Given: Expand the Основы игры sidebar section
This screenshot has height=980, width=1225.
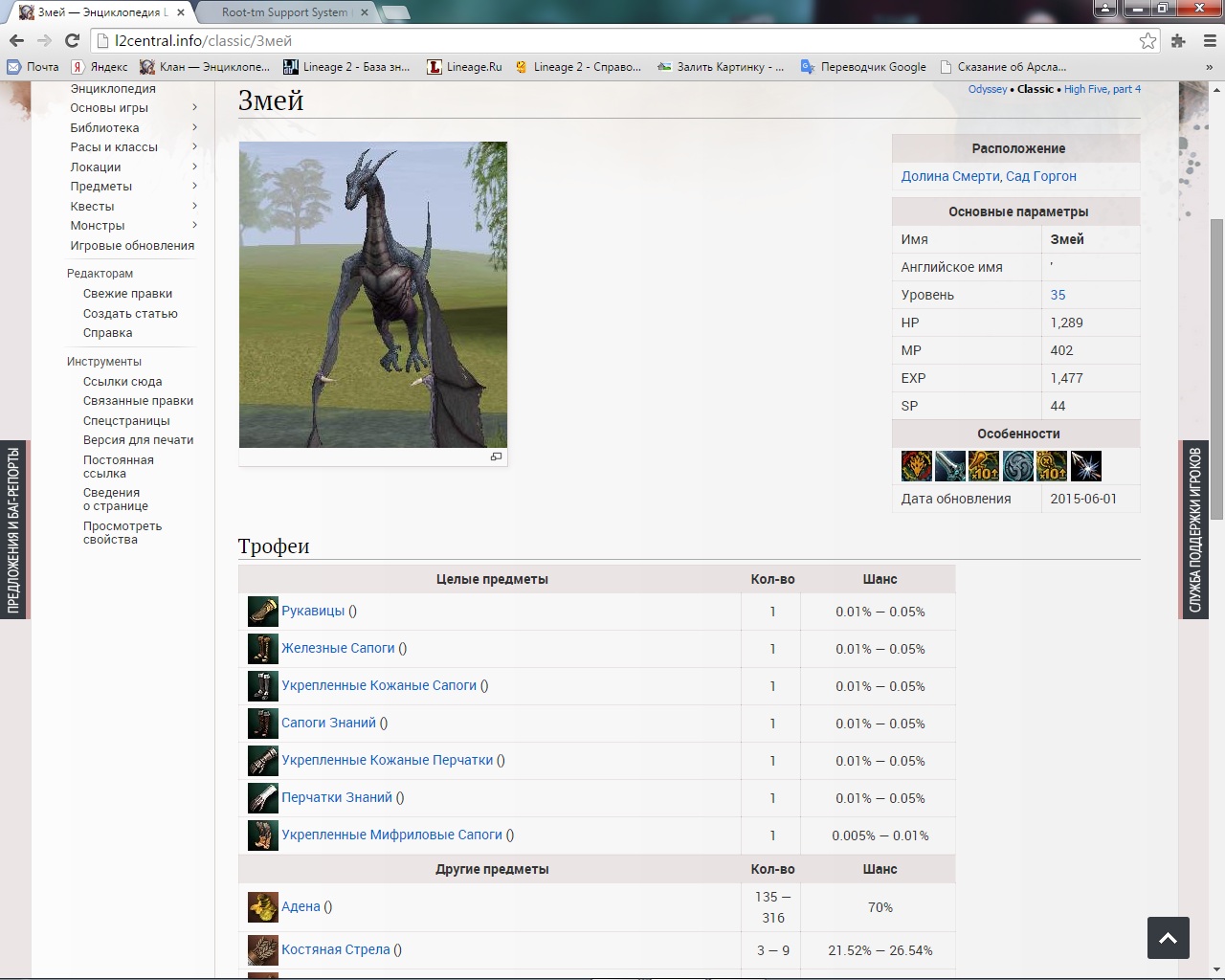Looking at the screenshot, I should tap(194, 108).
